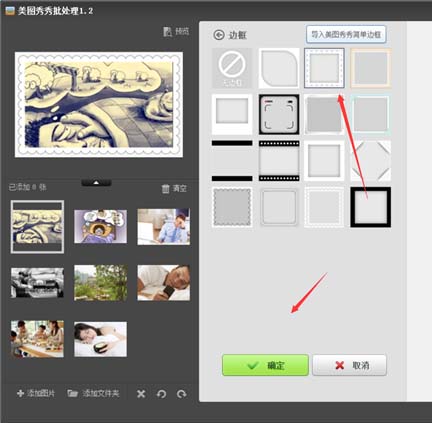Rotate image counterclockwise
Image resolution: width=432 pixels, height=423 pixels.
pos(161,394)
